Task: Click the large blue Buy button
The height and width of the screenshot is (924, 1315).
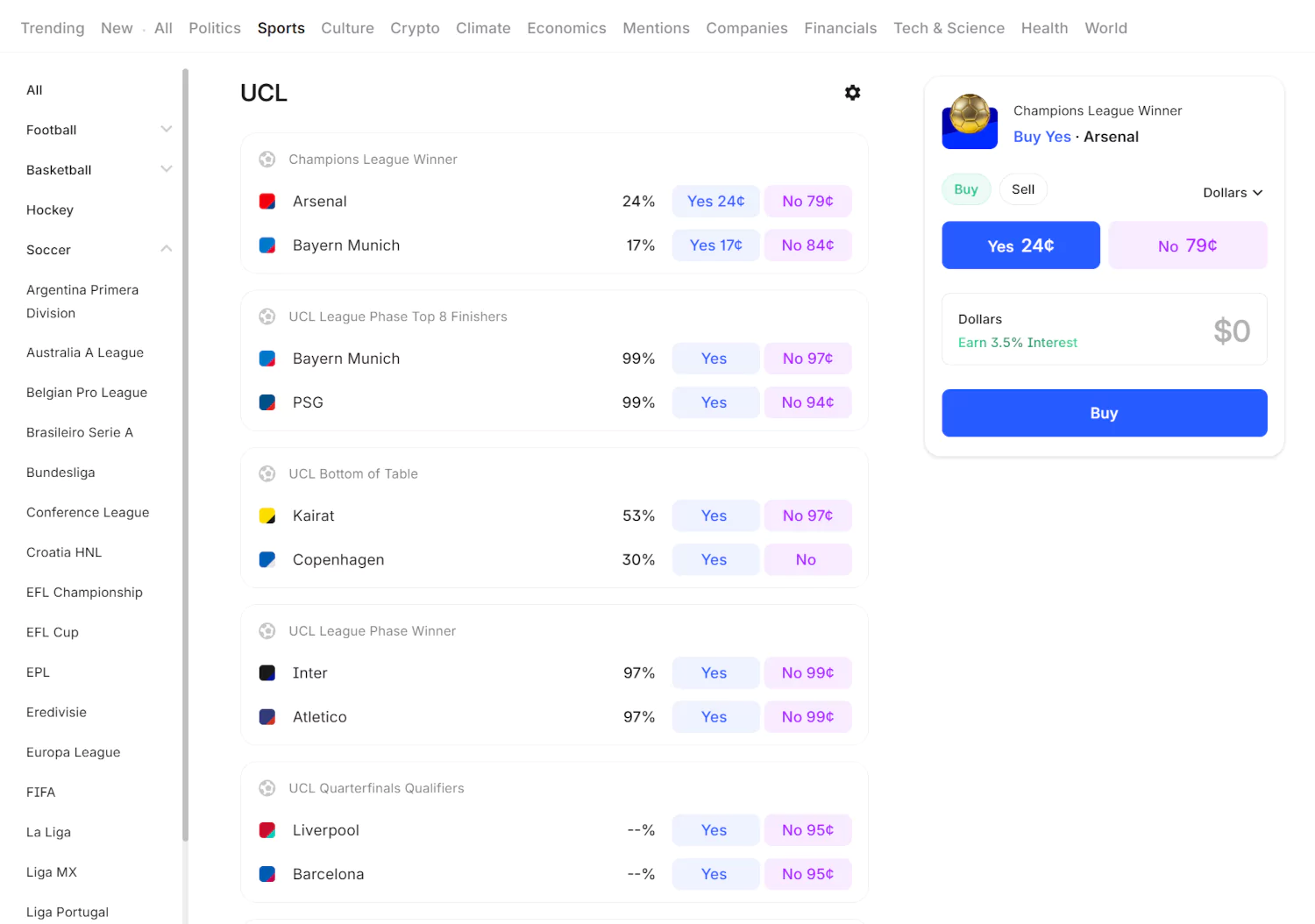Action: 1105,413
